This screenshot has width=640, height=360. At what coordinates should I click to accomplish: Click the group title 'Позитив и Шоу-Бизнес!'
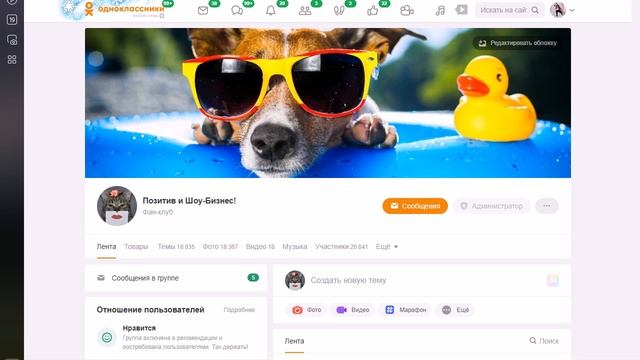189,200
